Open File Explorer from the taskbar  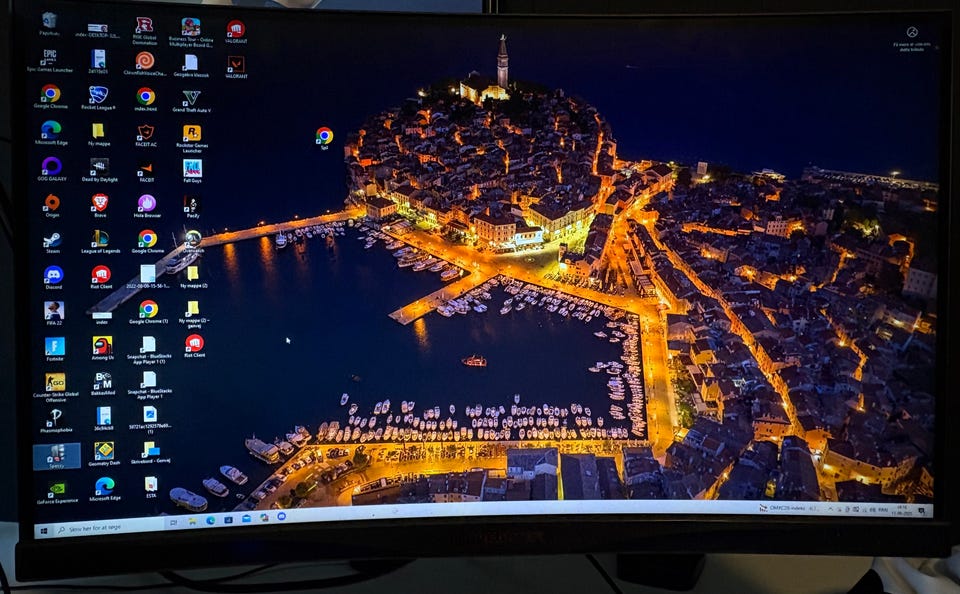tap(192, 521)
